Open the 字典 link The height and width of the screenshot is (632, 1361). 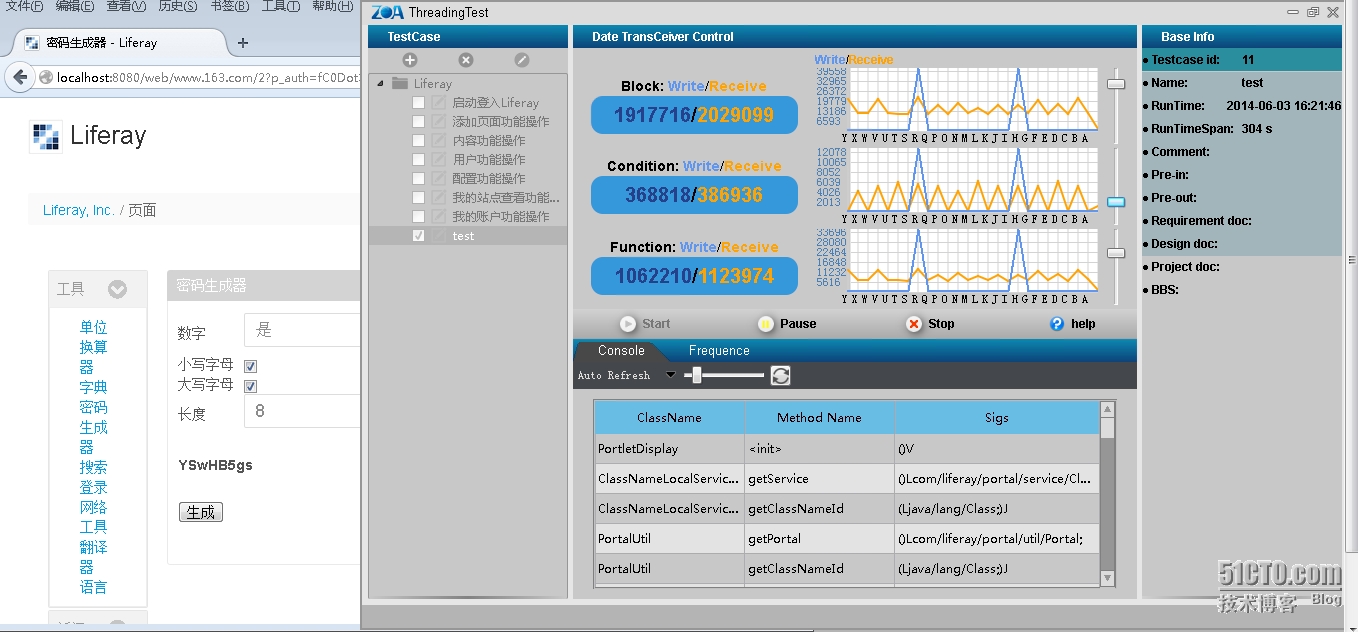pos(93,387)
